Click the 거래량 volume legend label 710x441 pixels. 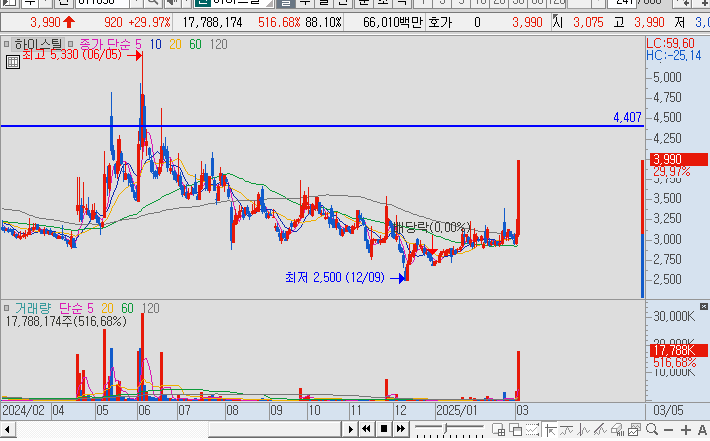click(x=33, y=308)
